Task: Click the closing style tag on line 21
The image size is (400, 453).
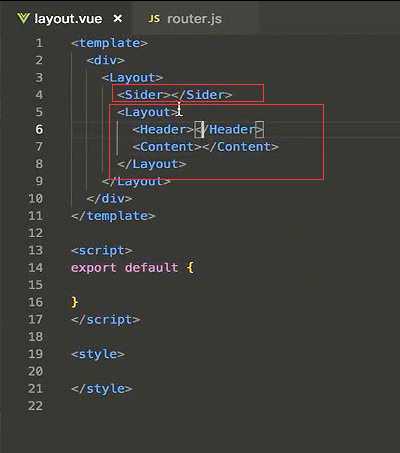Action: coord(102,389)
